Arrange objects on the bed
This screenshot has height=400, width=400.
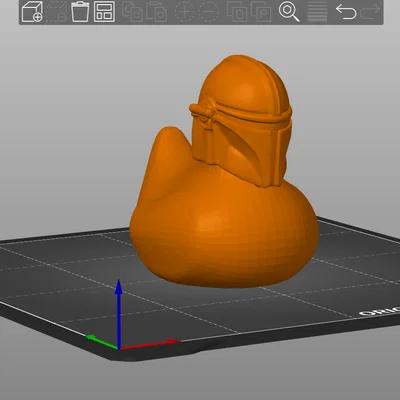[104, 12]
